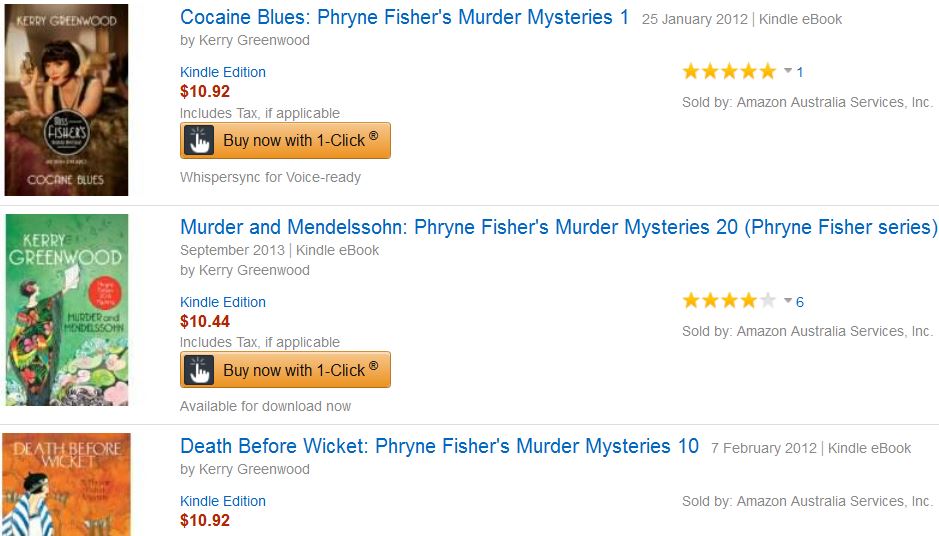Click four-star rating of Murder and Mendelssohn
The image size is (939, 536).
[x=728, y=301]
